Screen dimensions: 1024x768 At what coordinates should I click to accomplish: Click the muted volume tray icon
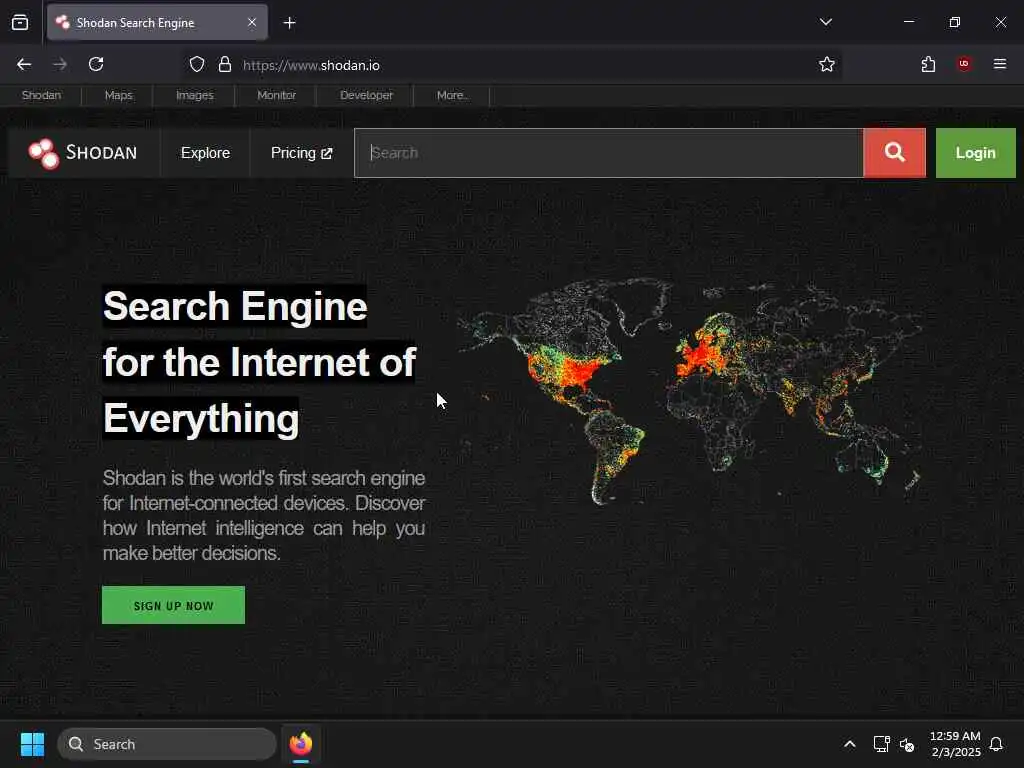click(x=907, y=744)
